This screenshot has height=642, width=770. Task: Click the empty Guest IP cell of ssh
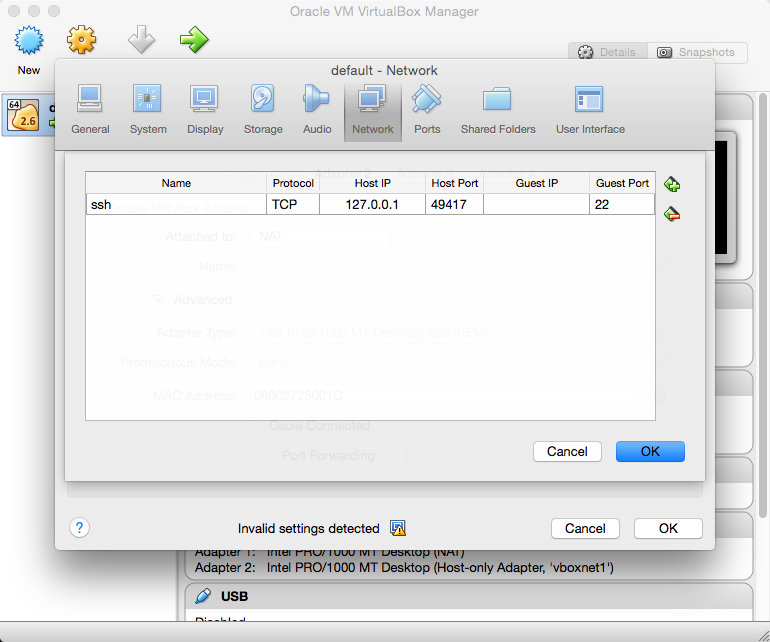(536, 204)
